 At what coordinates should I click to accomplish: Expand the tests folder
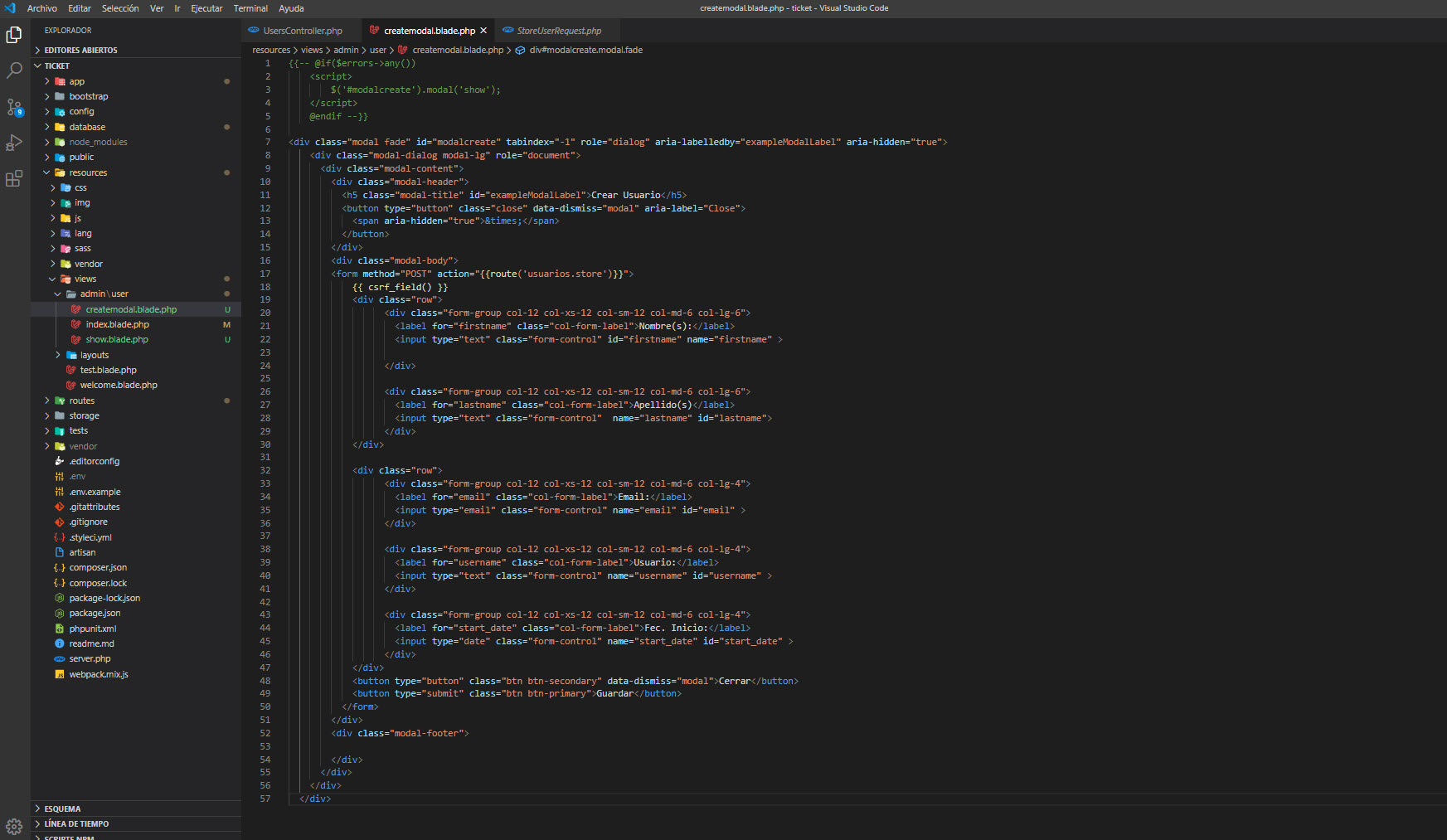tap(47, 430)
